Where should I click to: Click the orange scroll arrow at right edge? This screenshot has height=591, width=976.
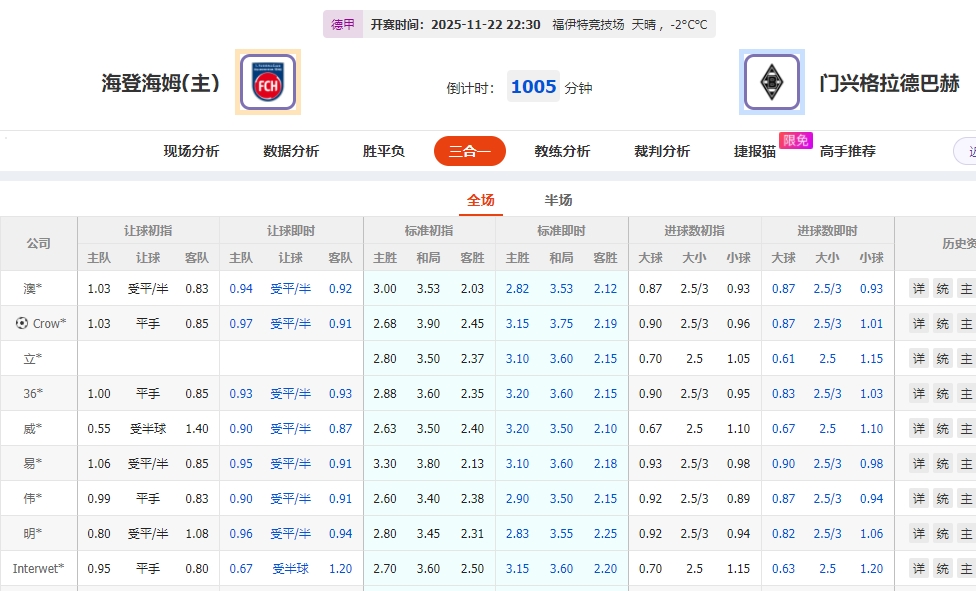click(x=966, y=150)
